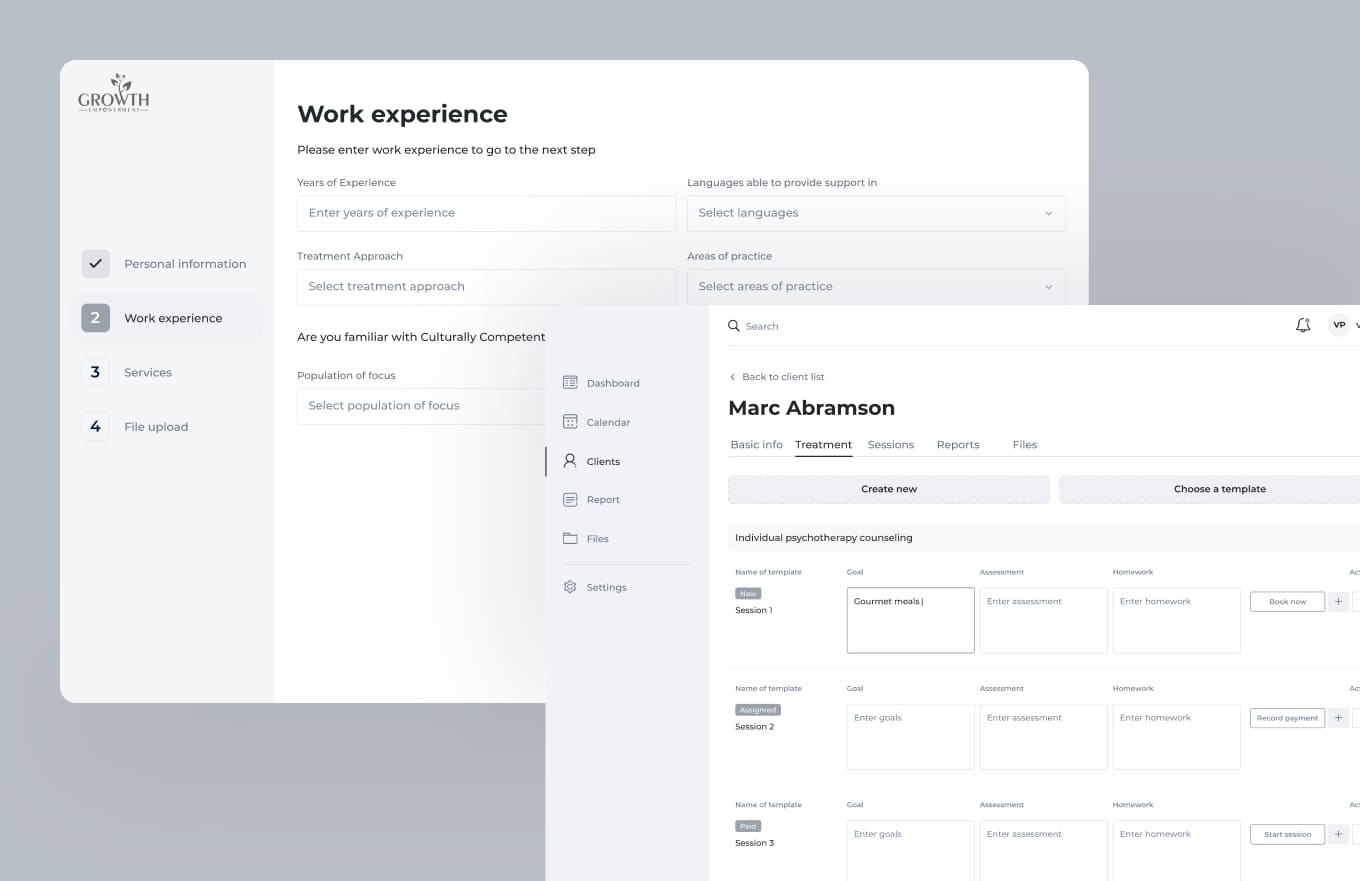
Task: Open the Select areas of practice dropdown
Action: tap(875, 286)
